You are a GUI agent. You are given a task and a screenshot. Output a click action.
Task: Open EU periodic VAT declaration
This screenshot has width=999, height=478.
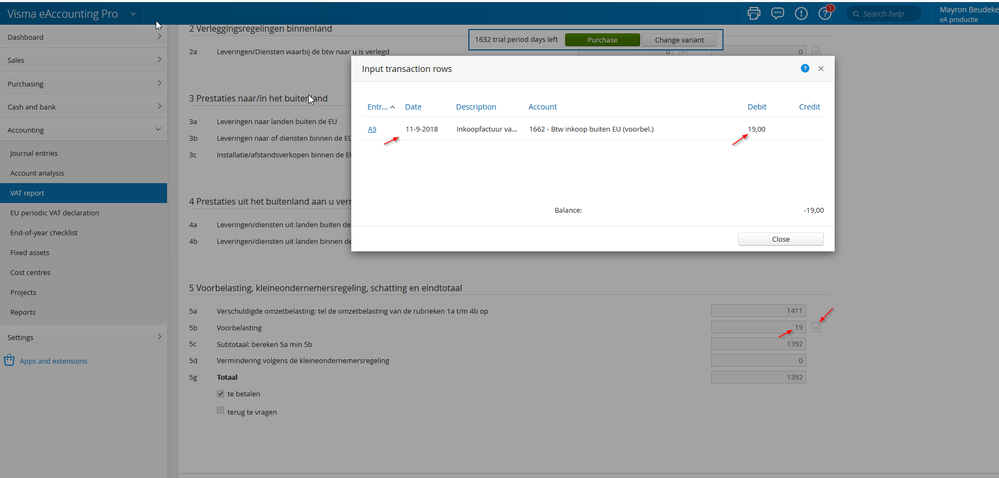(55, 213)
